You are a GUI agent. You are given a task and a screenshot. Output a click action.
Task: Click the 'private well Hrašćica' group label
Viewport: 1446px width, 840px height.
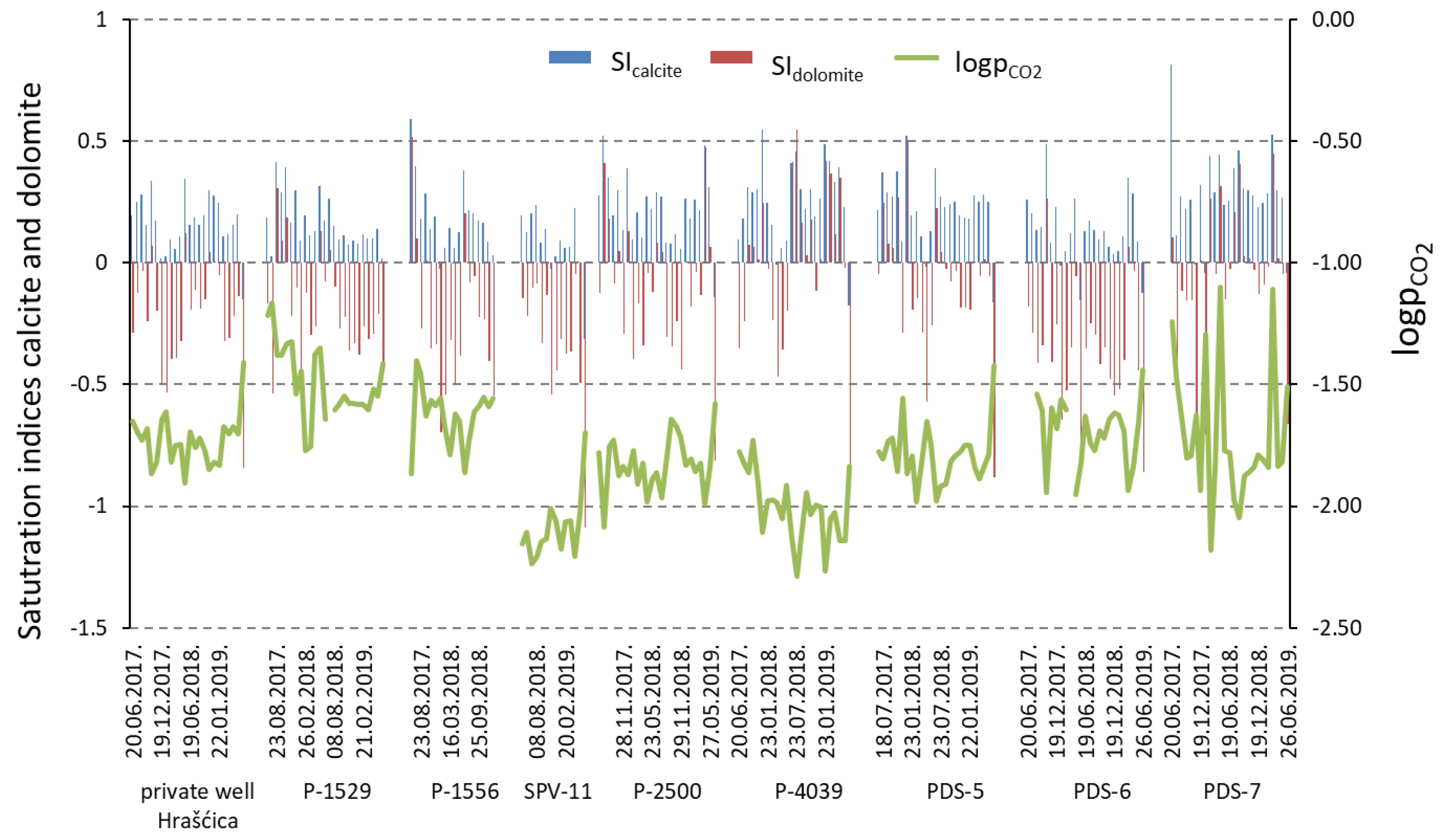pyautogui.click(x=197, y=806)
